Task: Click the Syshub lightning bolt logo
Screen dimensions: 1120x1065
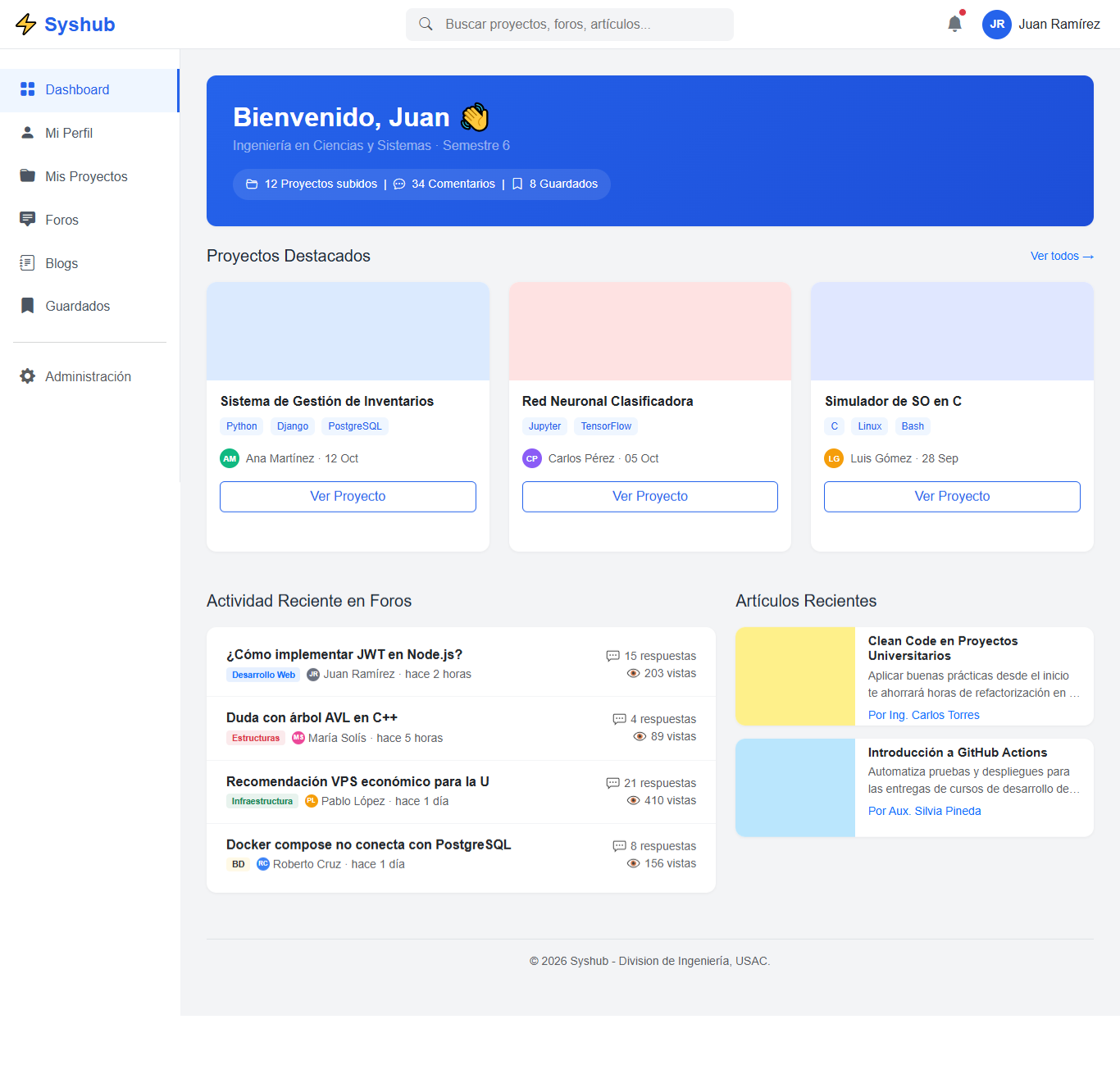Action: pyautogui.click(x=26, y=25)
